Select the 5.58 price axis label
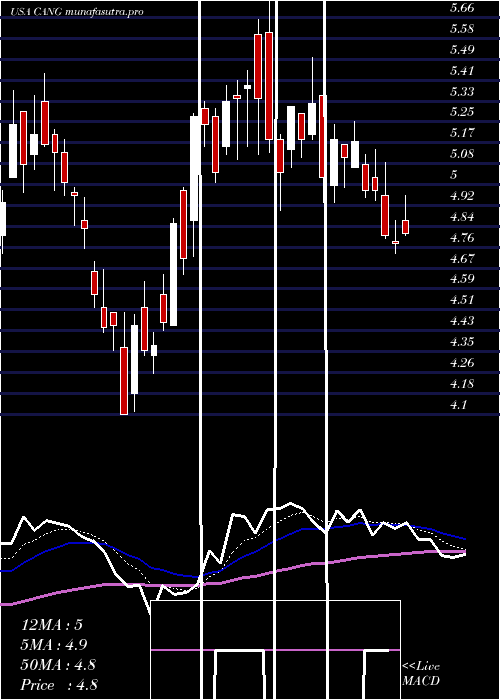 point(462,29)
